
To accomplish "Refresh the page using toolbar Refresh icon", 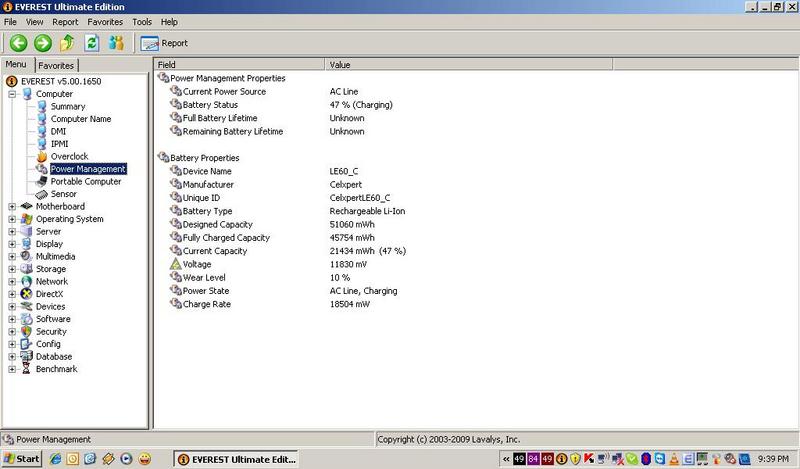I will [92, 43].
